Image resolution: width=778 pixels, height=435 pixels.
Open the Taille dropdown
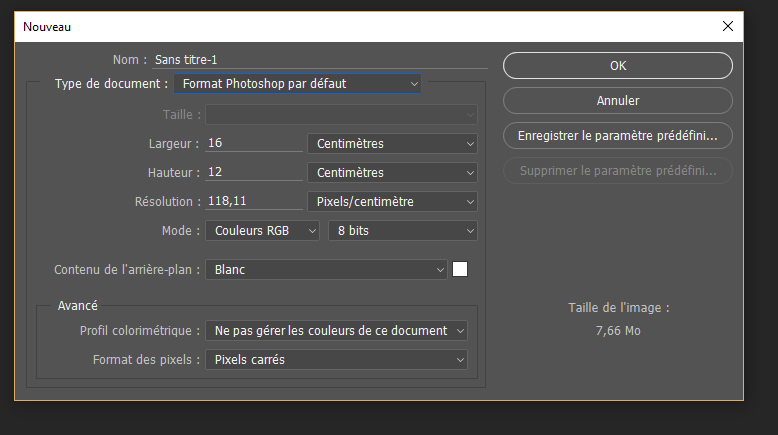[x=341, y=115]
